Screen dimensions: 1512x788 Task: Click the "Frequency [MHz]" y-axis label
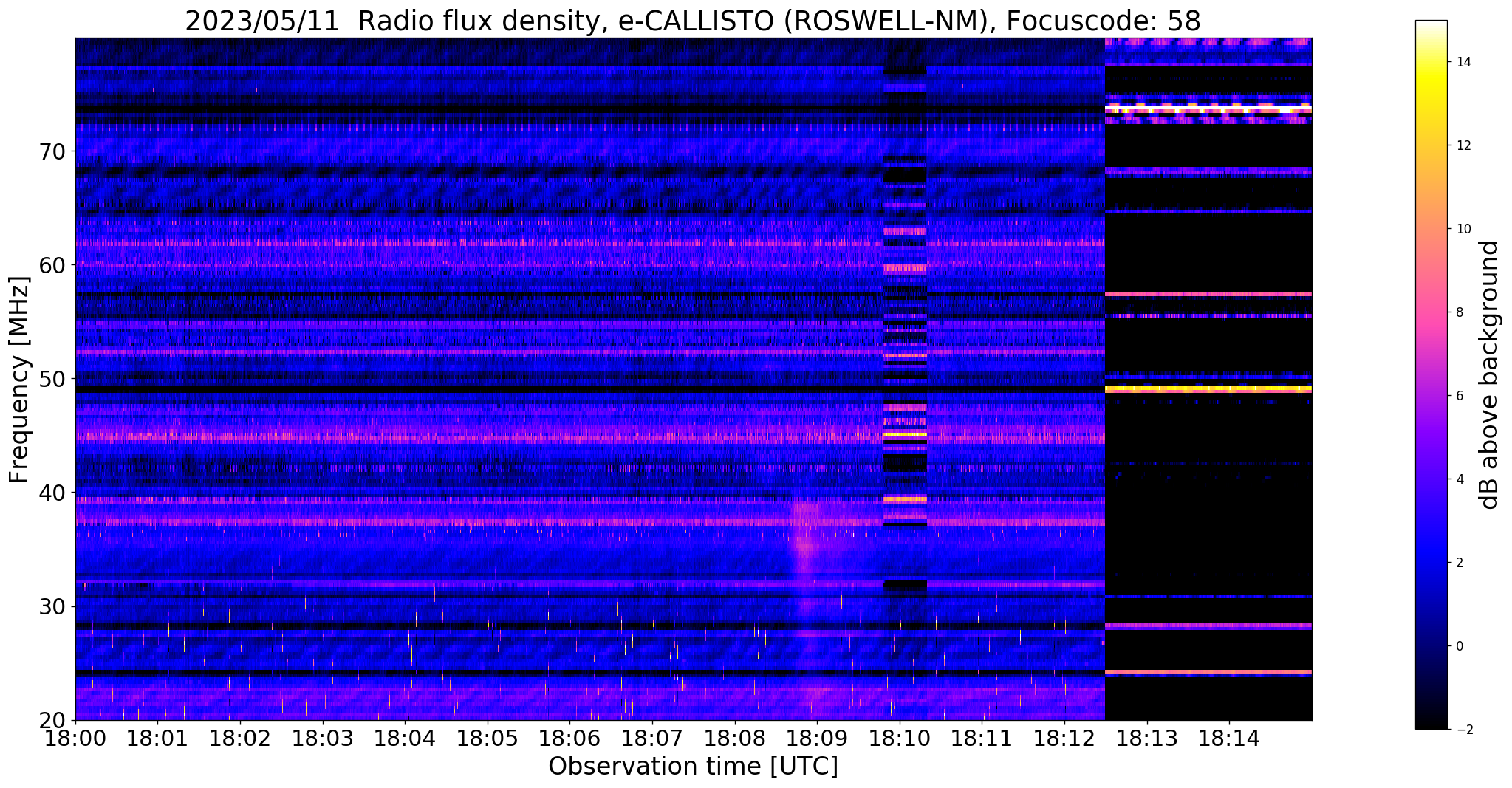[x=19, y=380]
